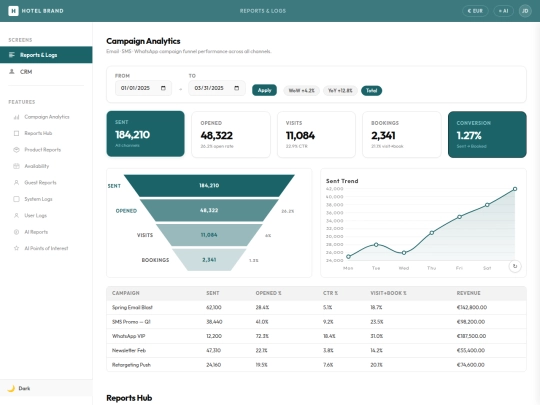This screenshot has width=540, height=405.
Task: Click the Dark mode moon icon
Action: [11, 388]
